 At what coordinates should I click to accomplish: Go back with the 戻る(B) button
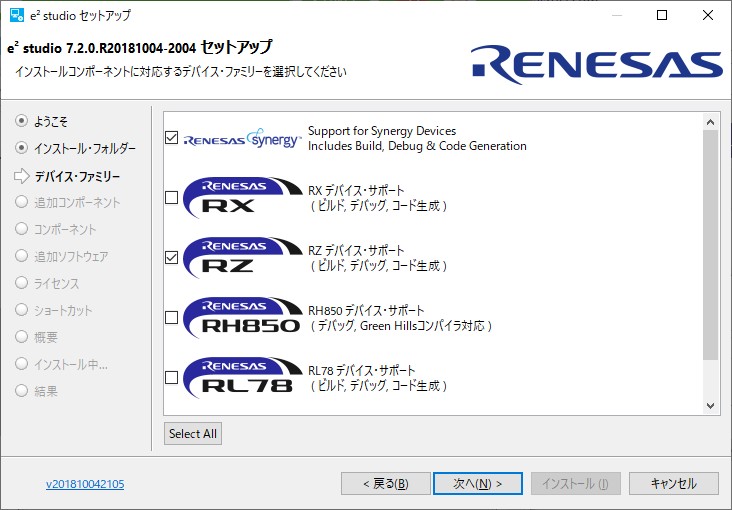pyautogui.click(x=386, y=483)
